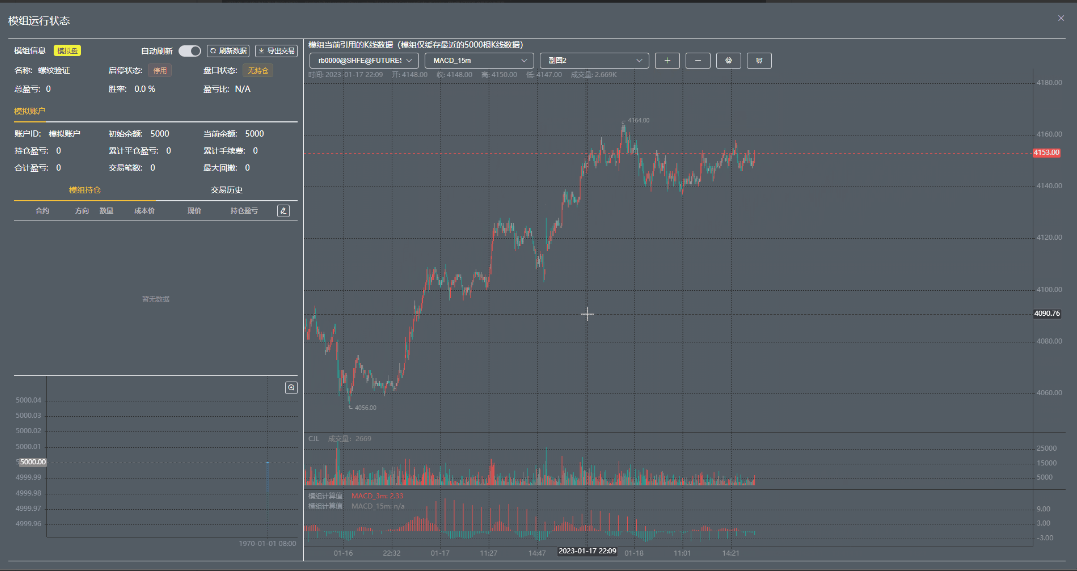The height and width of the screenshot is (571, 1077).
Task: Click the 无持仓 position status badge
Action: click(258, 71)
